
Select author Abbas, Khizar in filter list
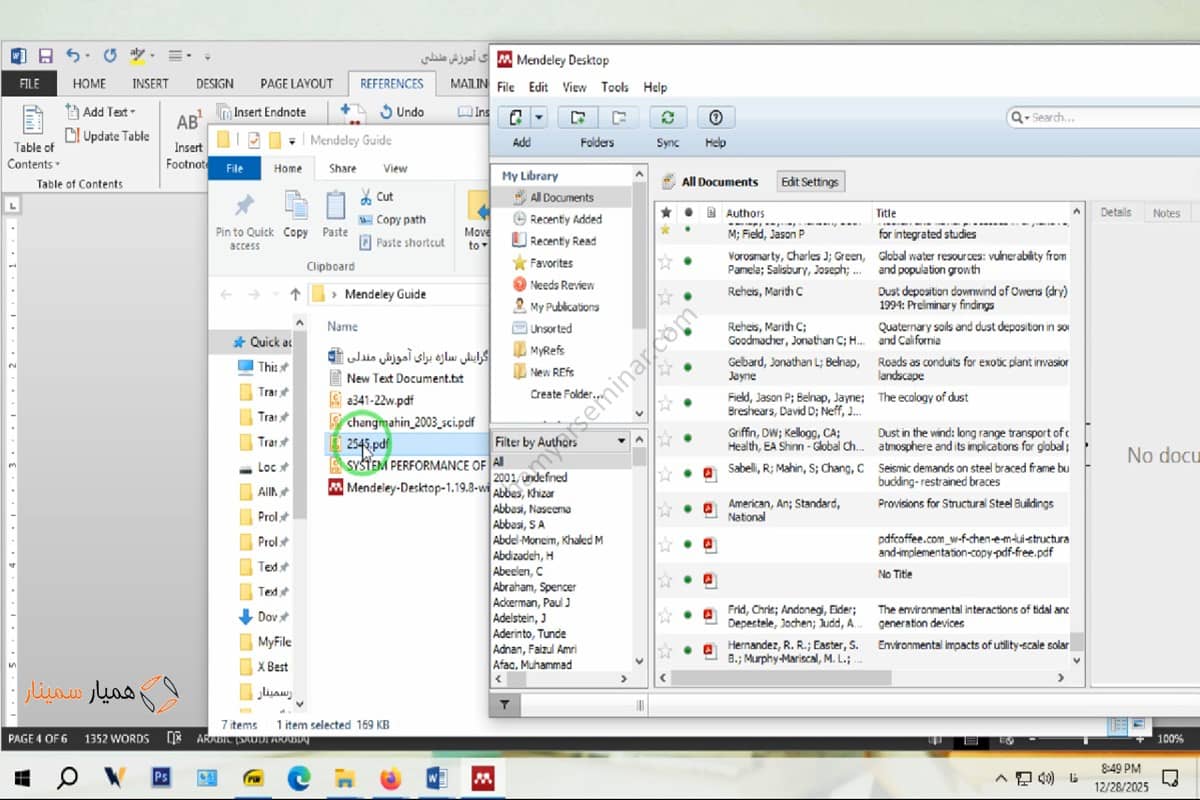(x=523, y=493)
